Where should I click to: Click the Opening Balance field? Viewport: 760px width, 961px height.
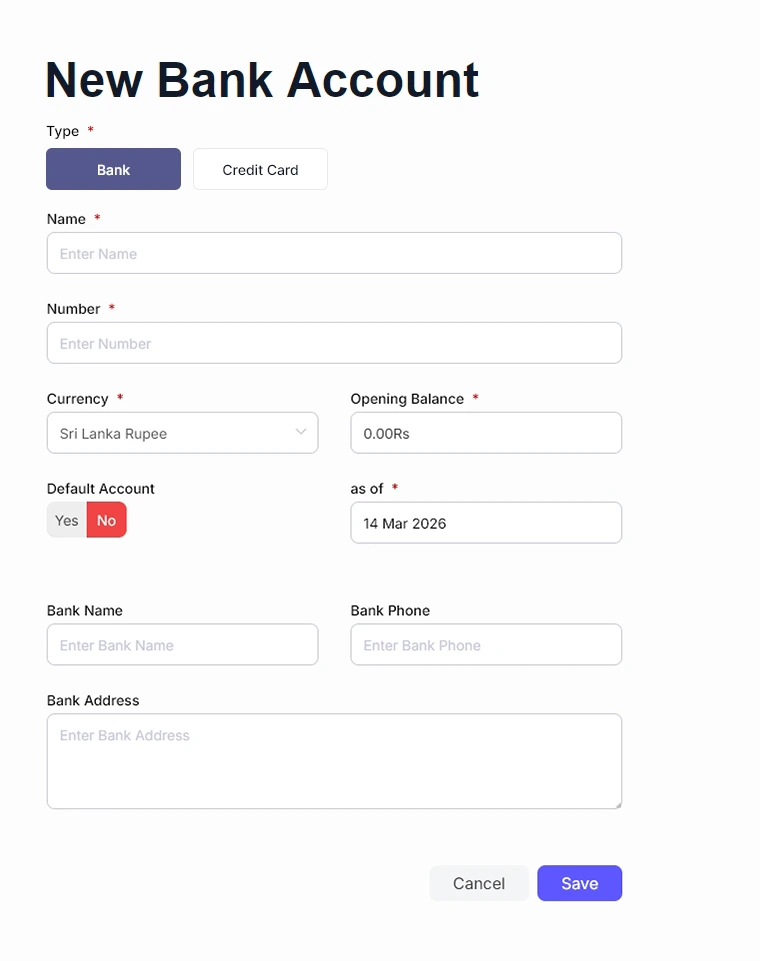tap(486, 433)
